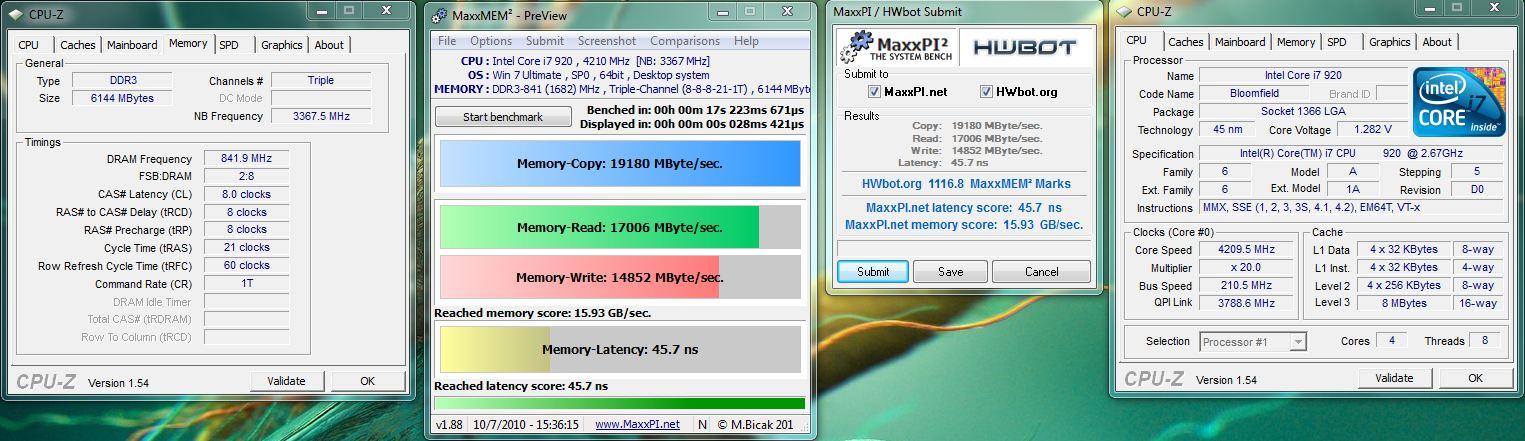This screenshot has height=441, width=1525.
Task: Switch to Mainboard tab in left CPU-Z
Action: [x=132, y=45]
